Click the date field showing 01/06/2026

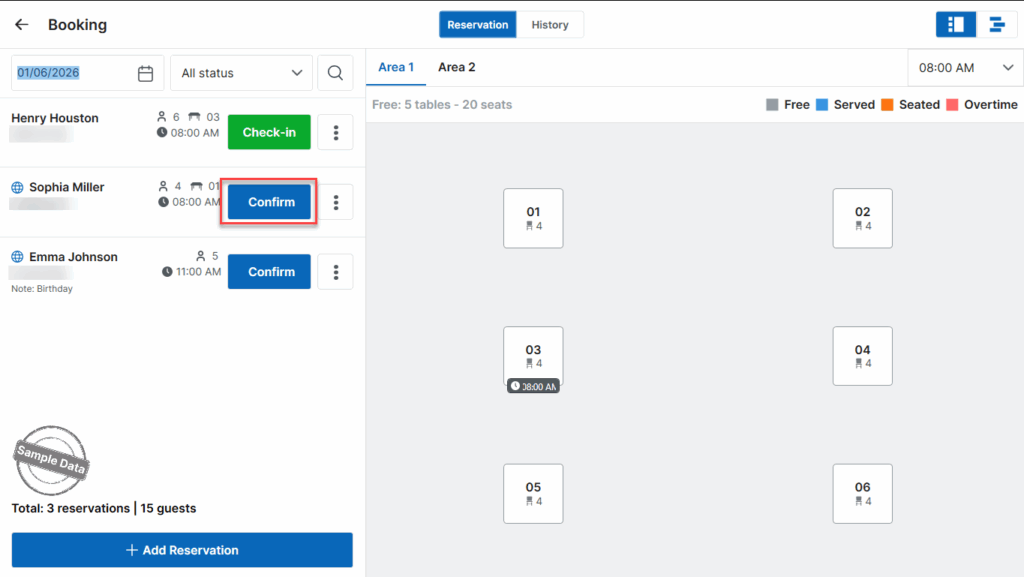click(70, 73)
